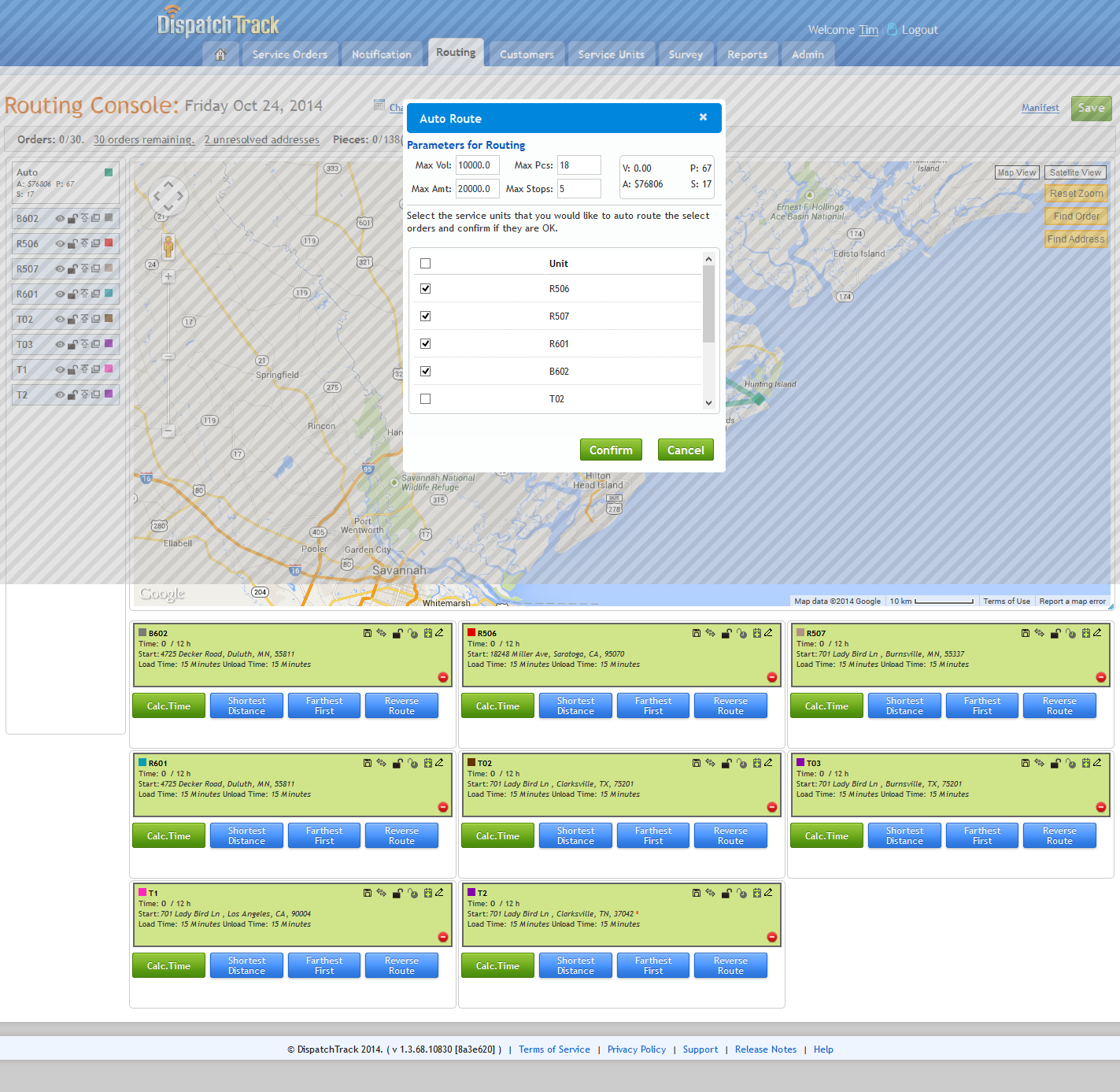Click the clock lock icon on T1 card
The image size is (1120, 1092).
413,892
